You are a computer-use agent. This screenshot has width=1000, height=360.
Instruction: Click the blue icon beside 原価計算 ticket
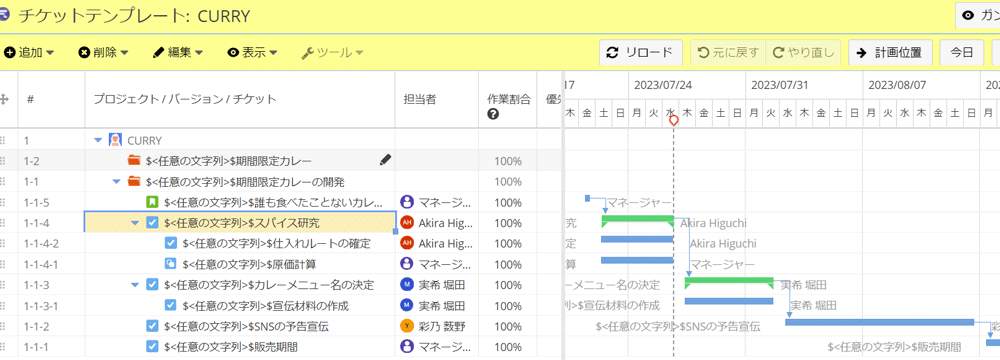coord(171,264)
